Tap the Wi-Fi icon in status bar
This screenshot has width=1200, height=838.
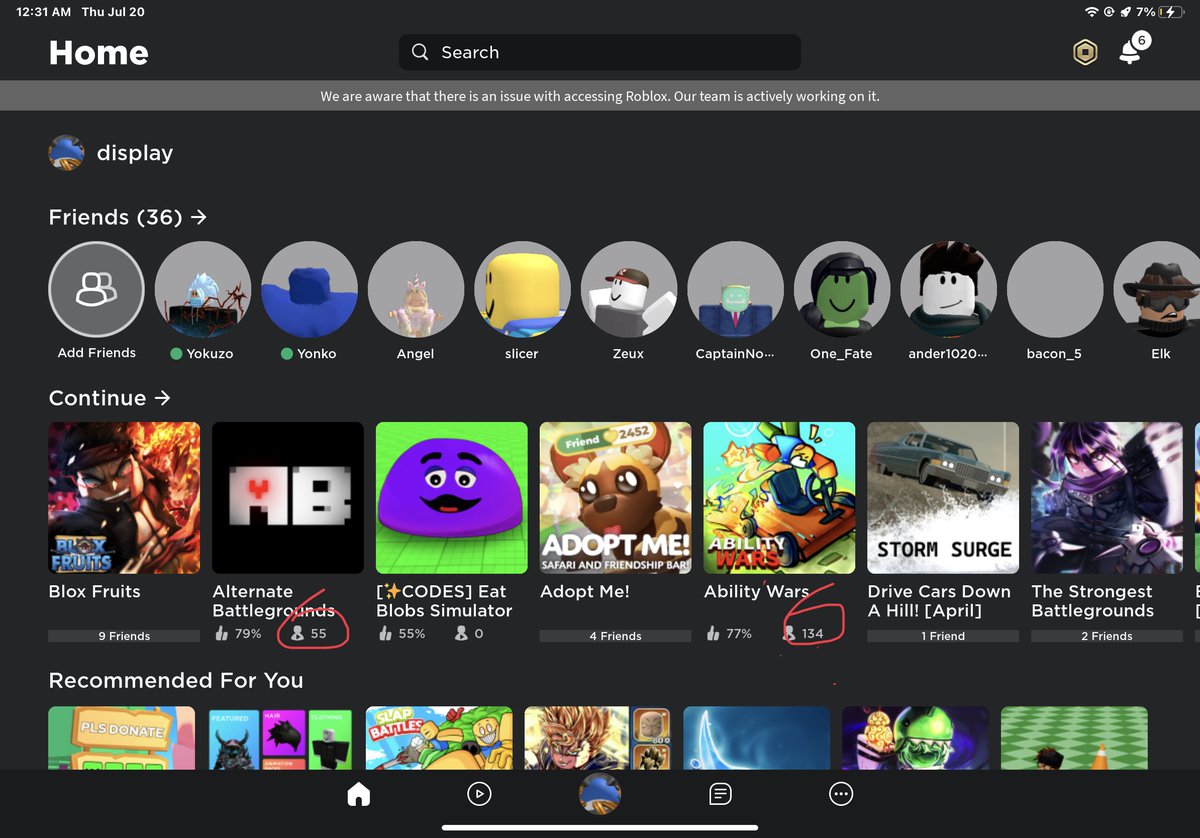pos(1092,12)
